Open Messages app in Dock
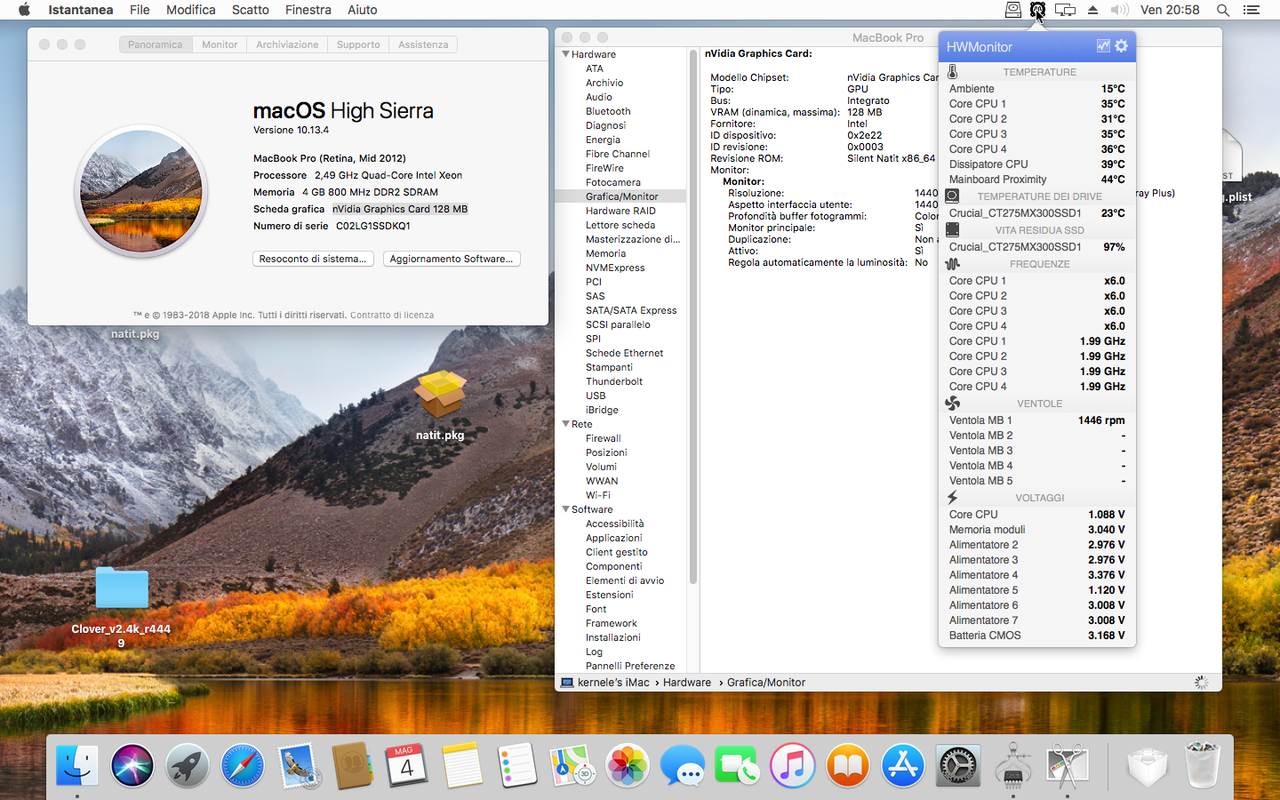Image resolution: width=1280 pixels, height=800 pixels. coord(683,766)
